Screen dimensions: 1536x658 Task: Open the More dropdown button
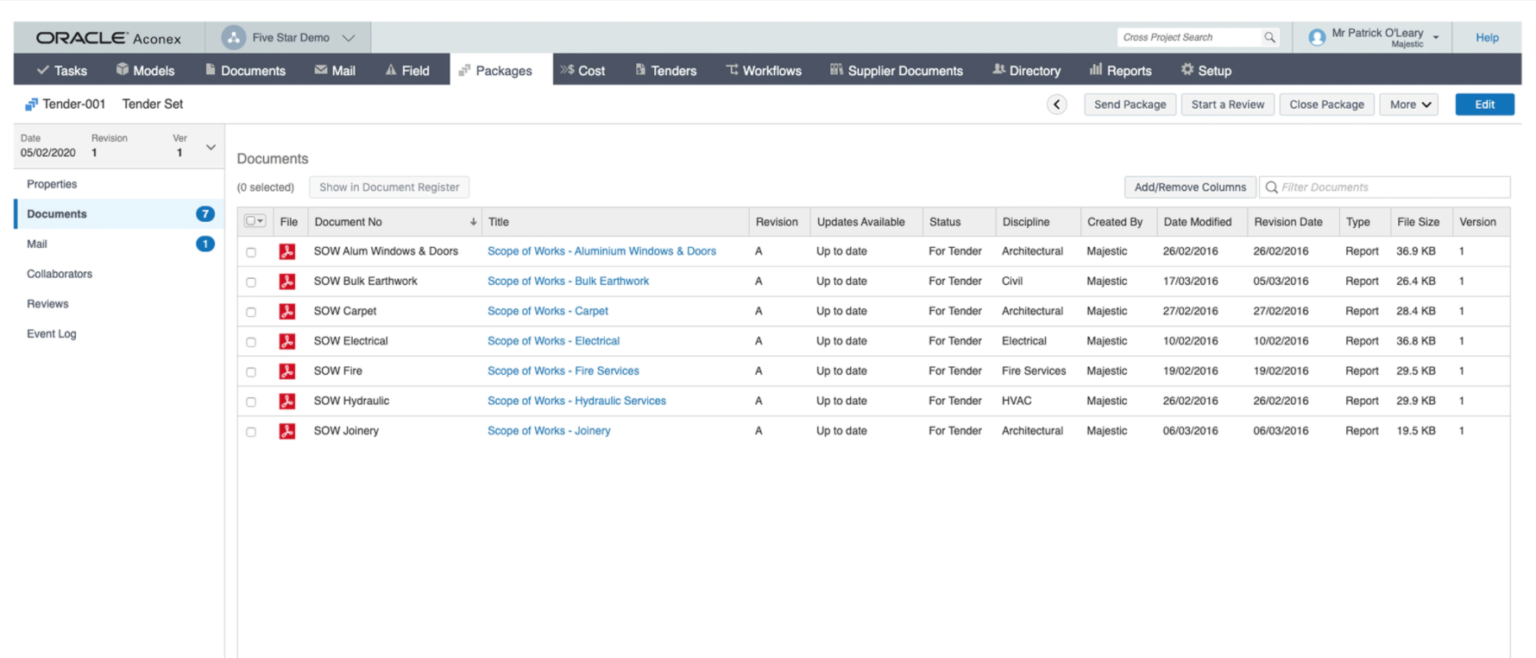click(1408, 105)
